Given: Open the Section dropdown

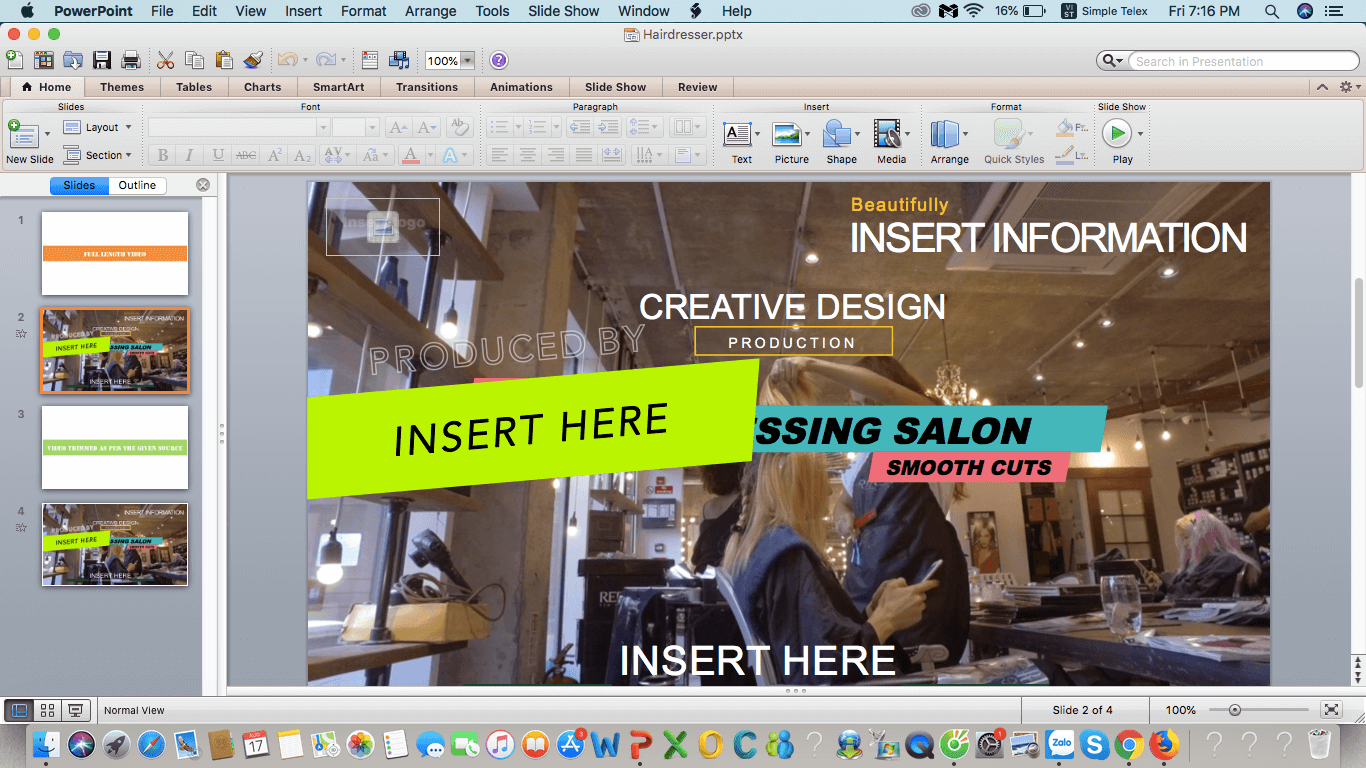Looking at the screenshot, I should 97,155.
